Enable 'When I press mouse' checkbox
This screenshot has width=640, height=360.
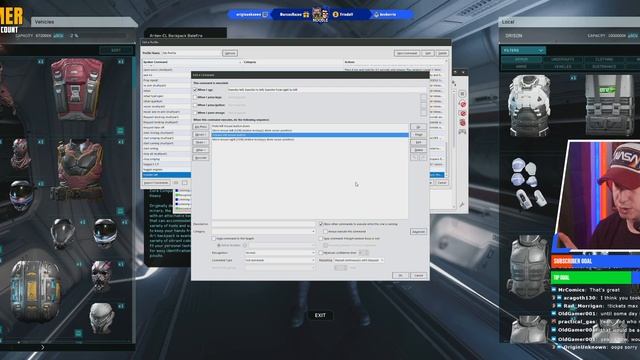coord(195,113)
